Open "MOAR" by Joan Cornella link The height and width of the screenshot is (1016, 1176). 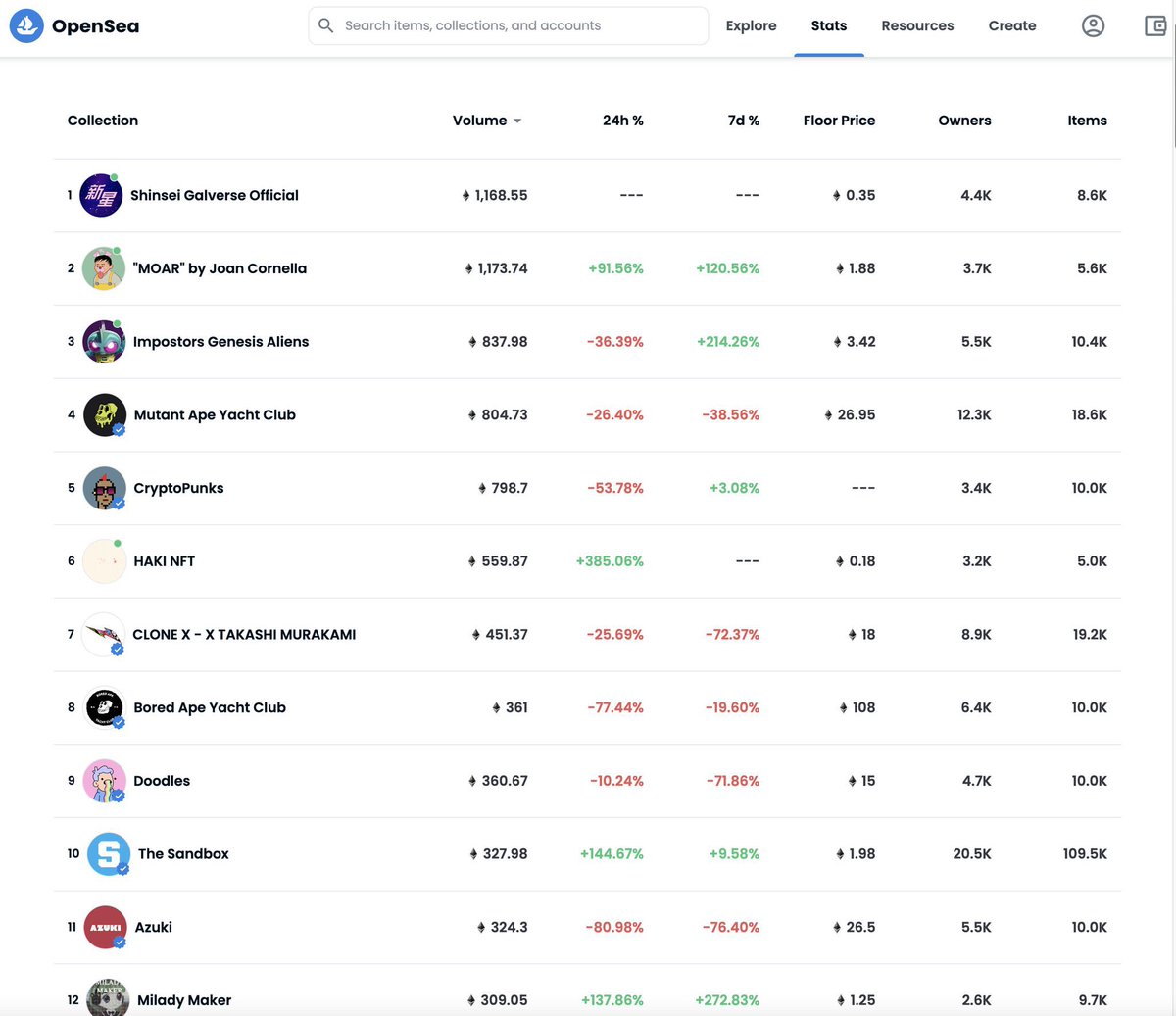coord(220,268)
